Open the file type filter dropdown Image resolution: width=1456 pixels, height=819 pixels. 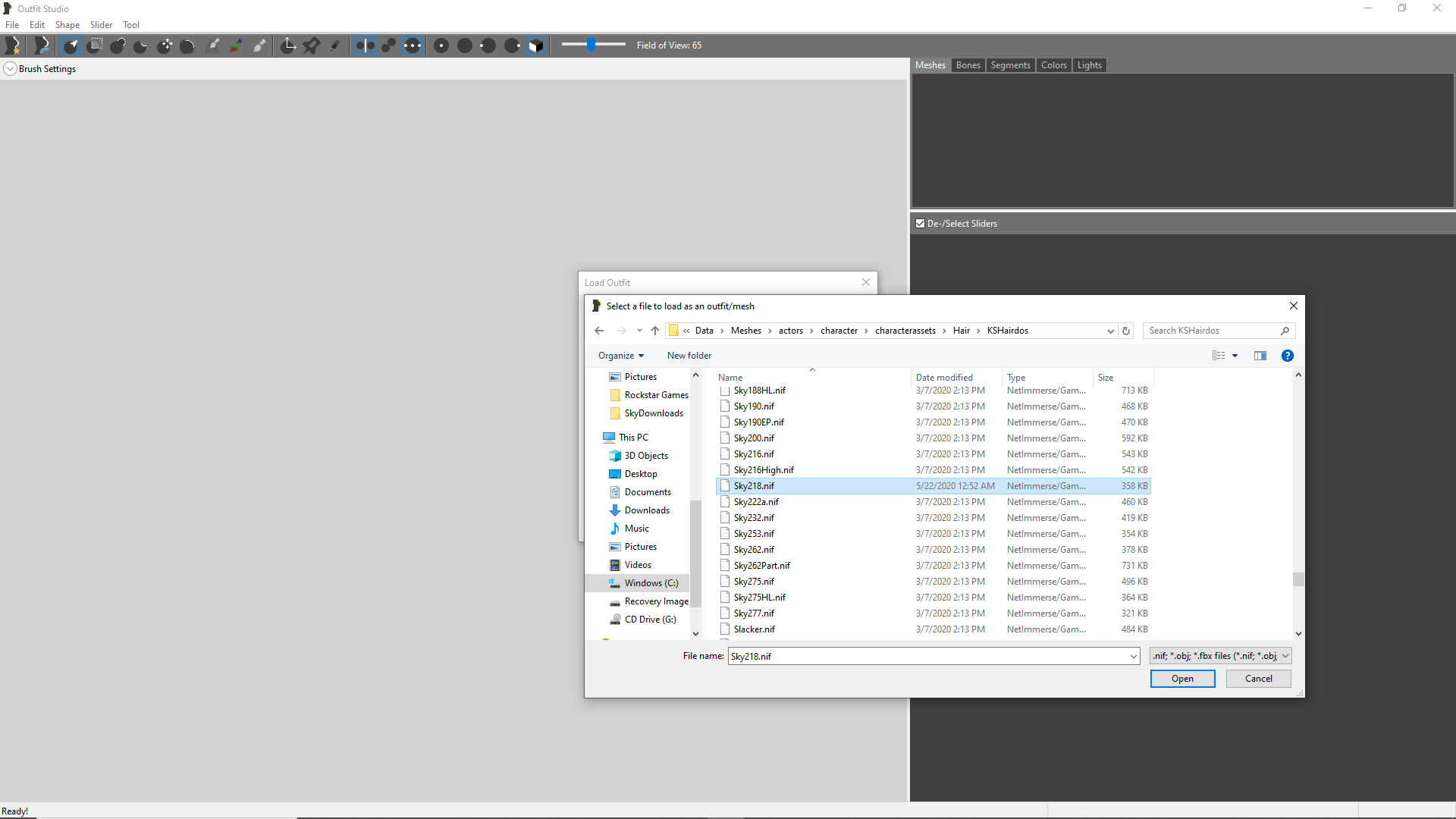coord(1220,656)
